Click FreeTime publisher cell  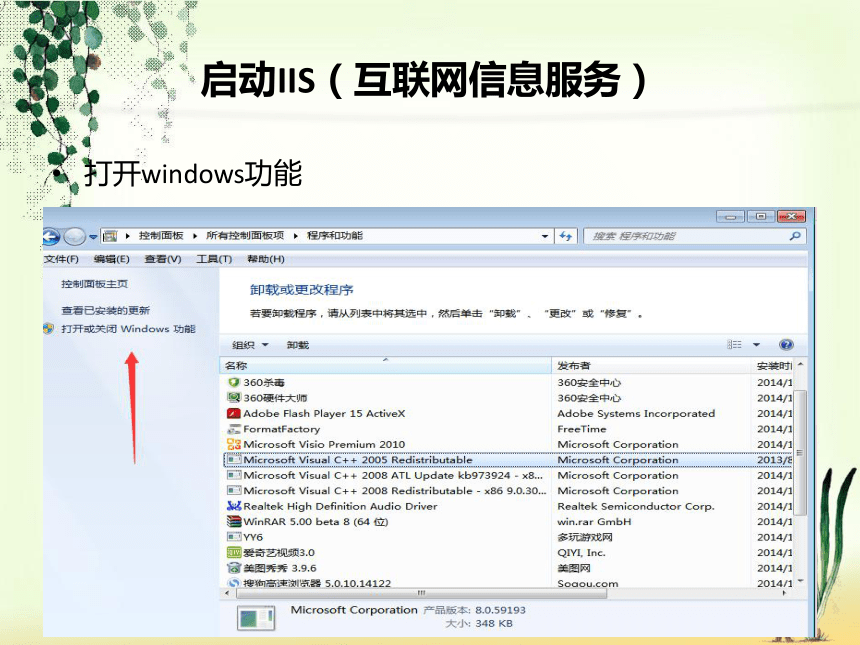coord(582,428)
